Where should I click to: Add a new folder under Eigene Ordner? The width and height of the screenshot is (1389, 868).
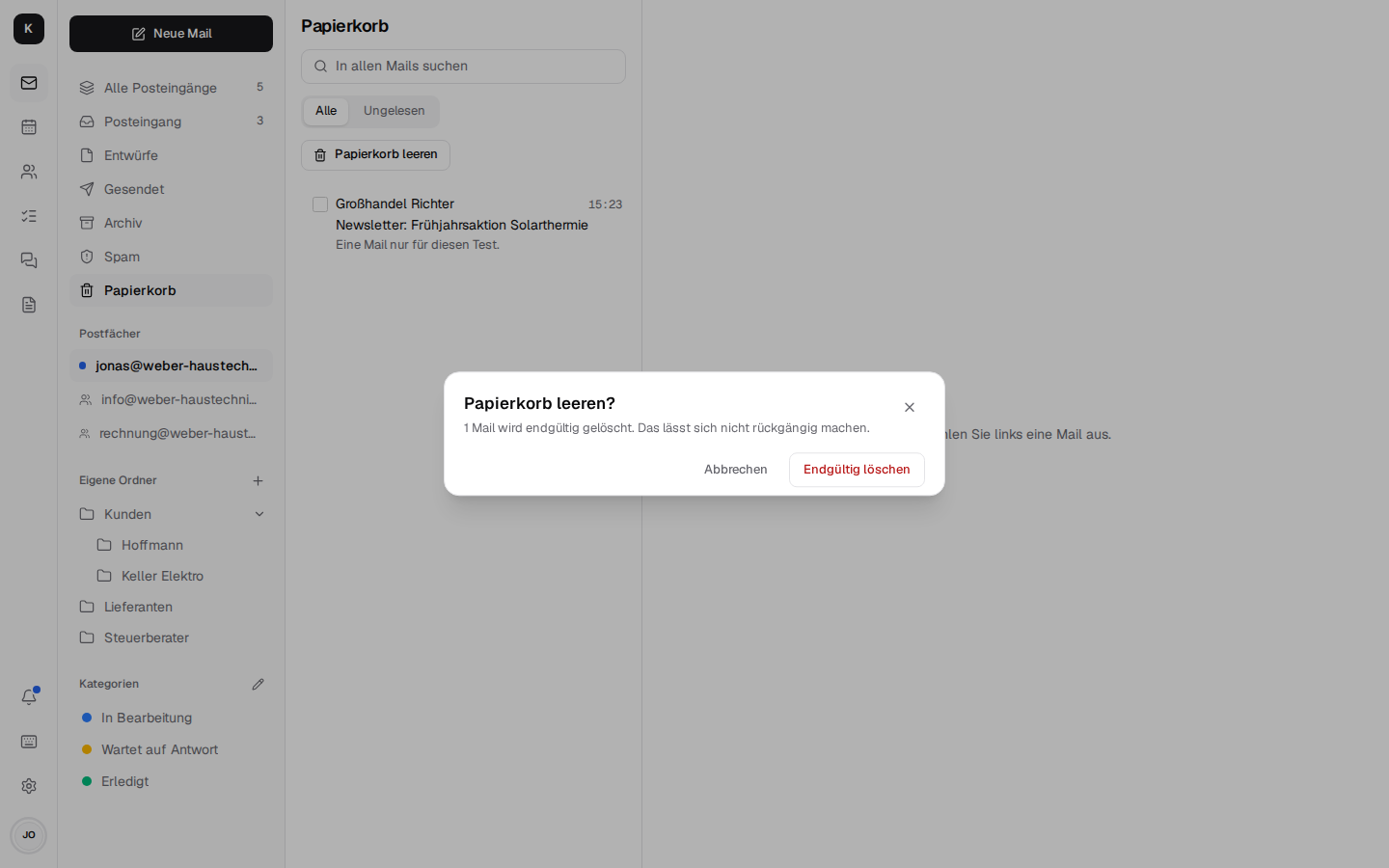click(258, 480)
